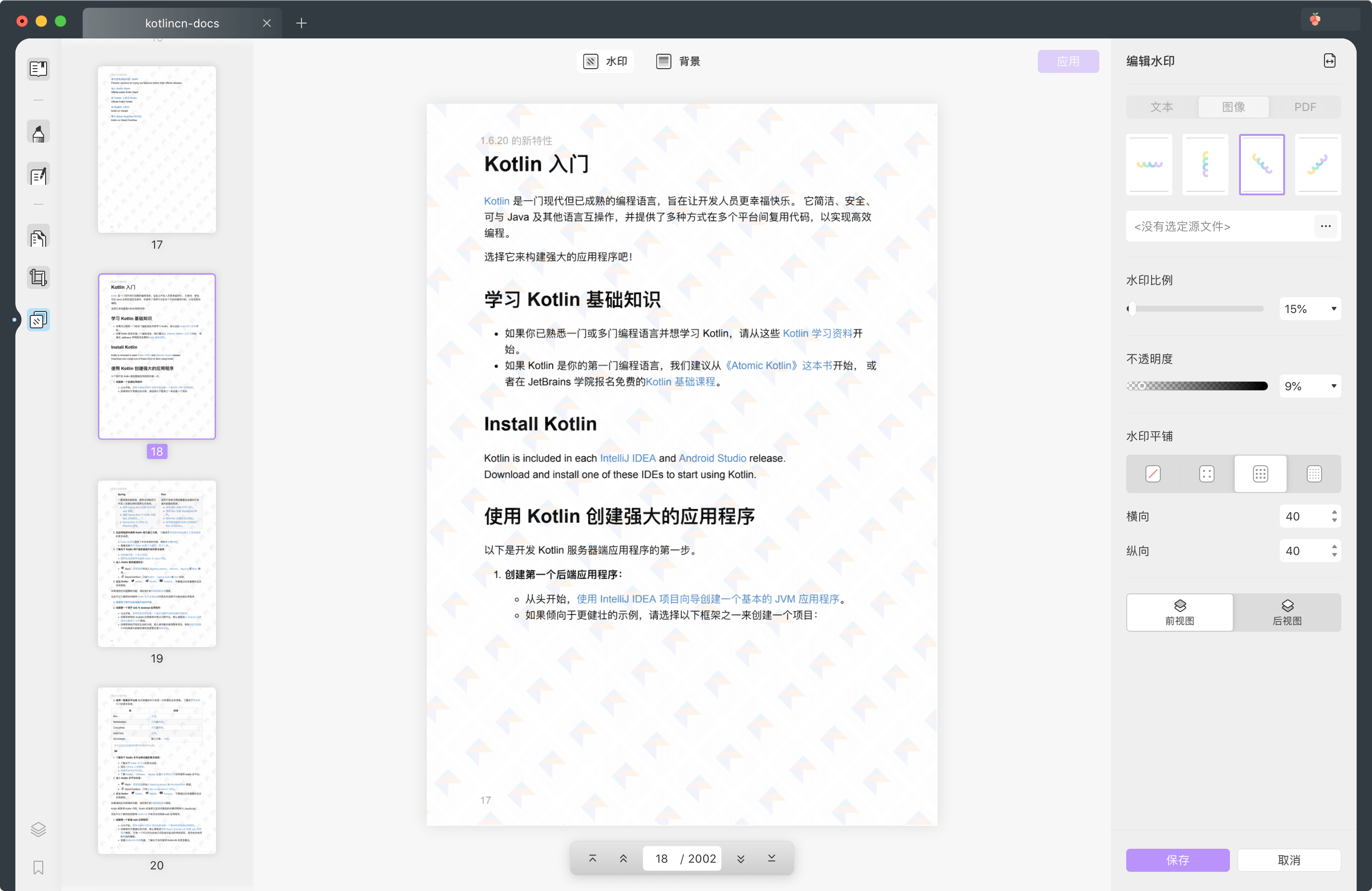Image resolution: width=1372 pixels, height=891 pixels.
Task: Open the bookmarks panel
Action: (x=38, y=867)
